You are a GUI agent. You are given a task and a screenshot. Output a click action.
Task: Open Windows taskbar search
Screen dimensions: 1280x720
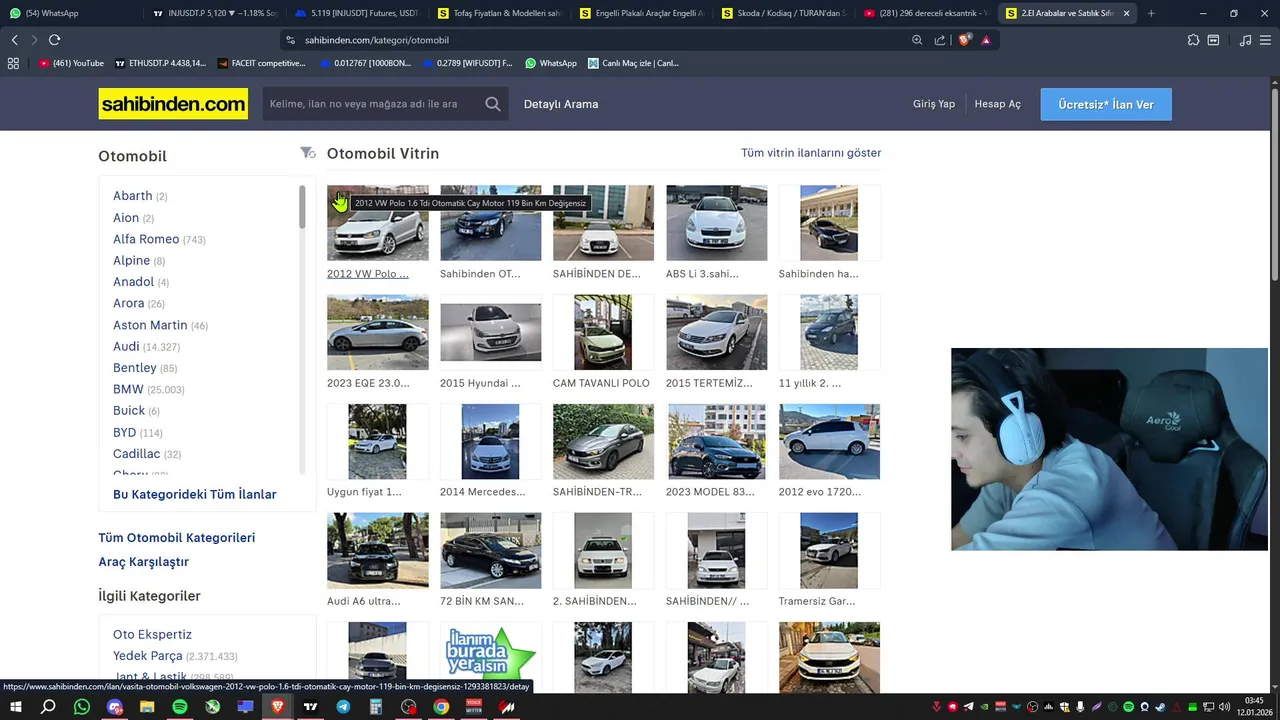coord(48,707)
